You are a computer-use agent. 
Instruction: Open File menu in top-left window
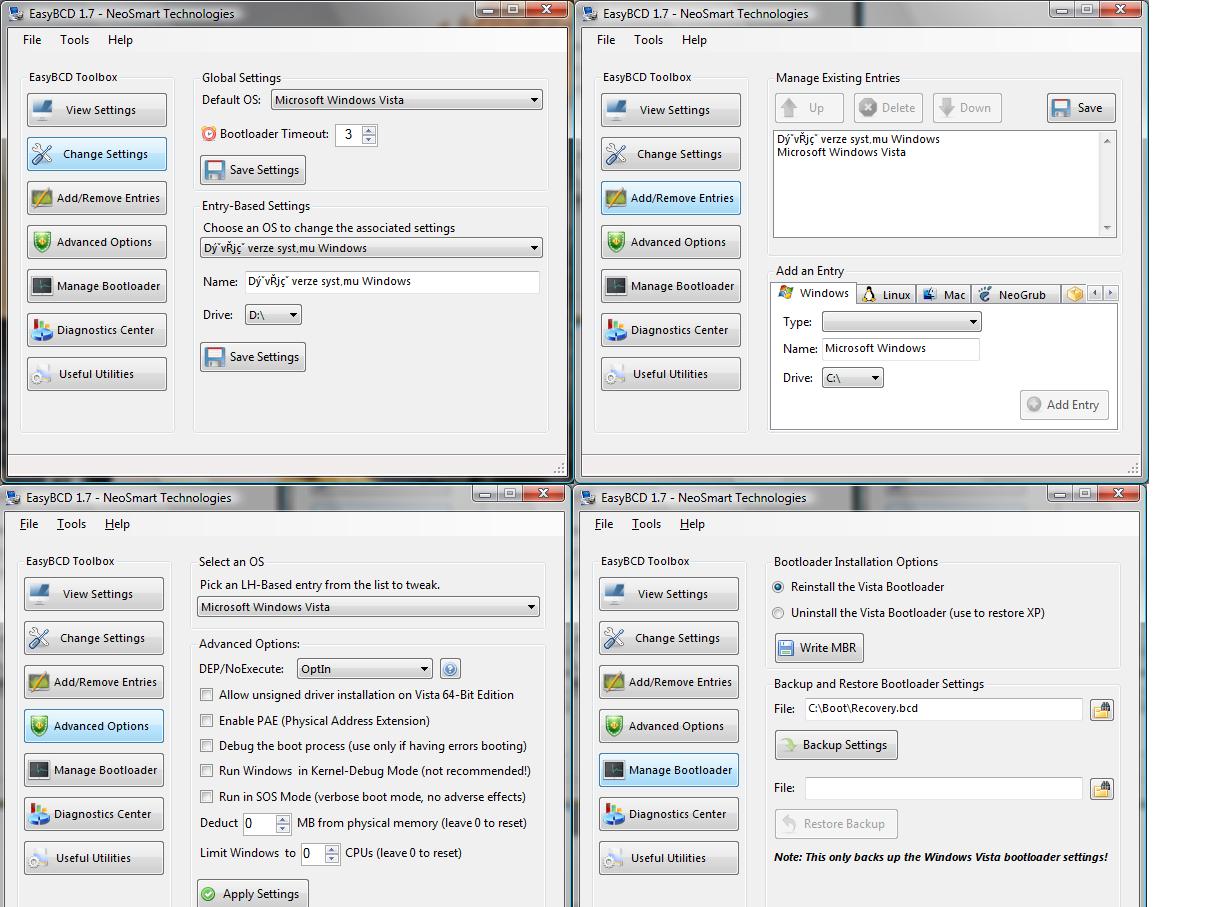(32, 40)
